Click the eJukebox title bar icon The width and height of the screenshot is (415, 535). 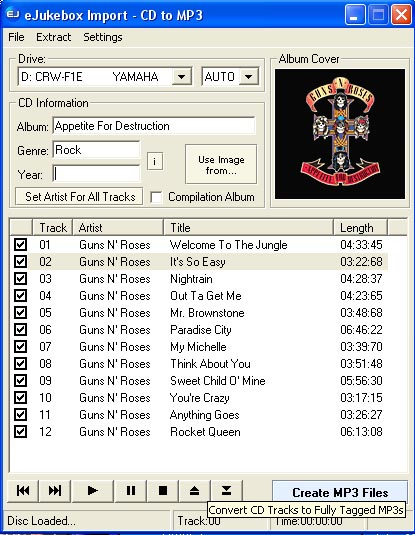coord(13,14)
